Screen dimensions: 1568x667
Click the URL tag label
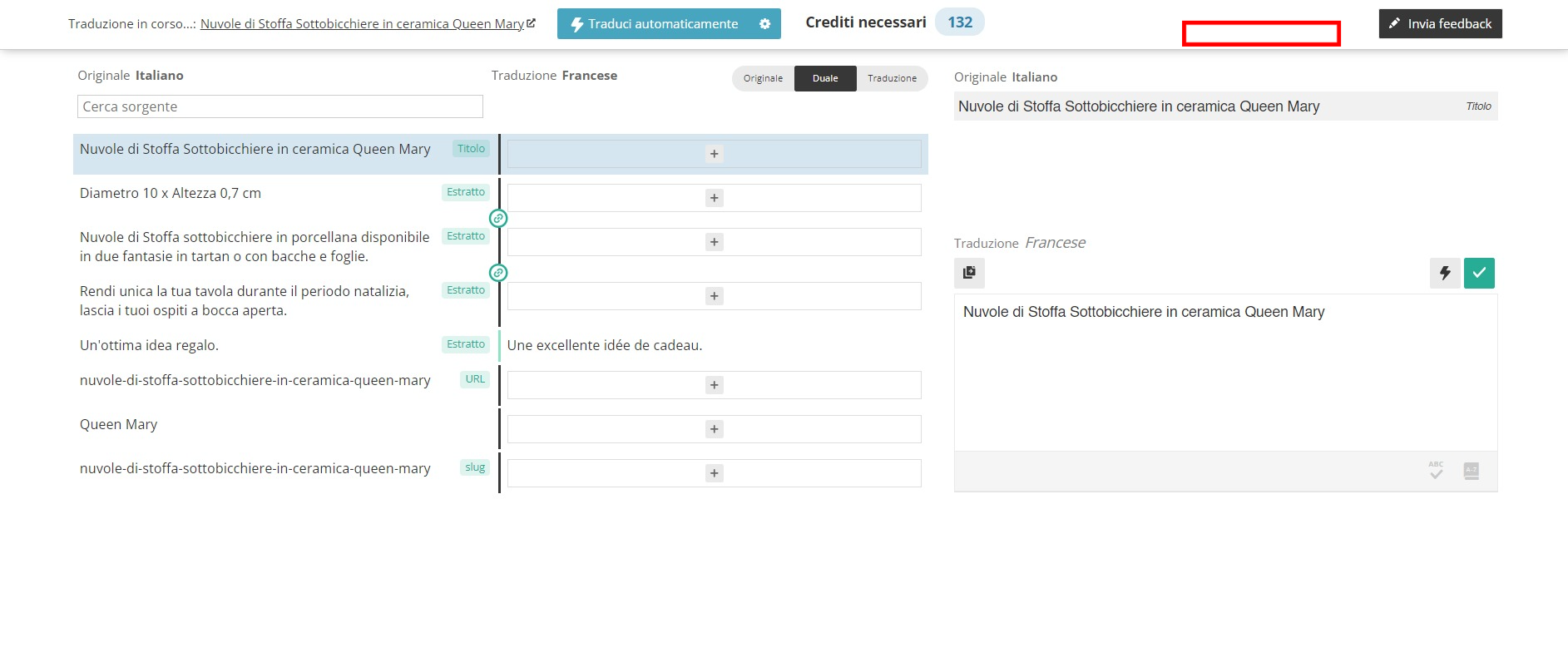pyautogui.click(x=475, y=379)
